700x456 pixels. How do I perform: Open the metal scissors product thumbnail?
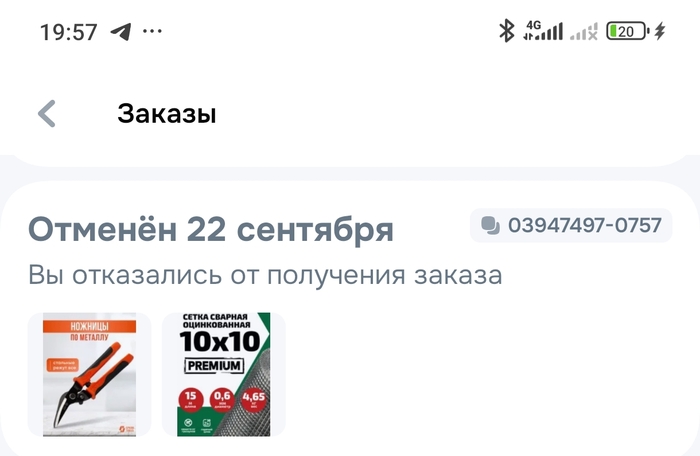89,374
